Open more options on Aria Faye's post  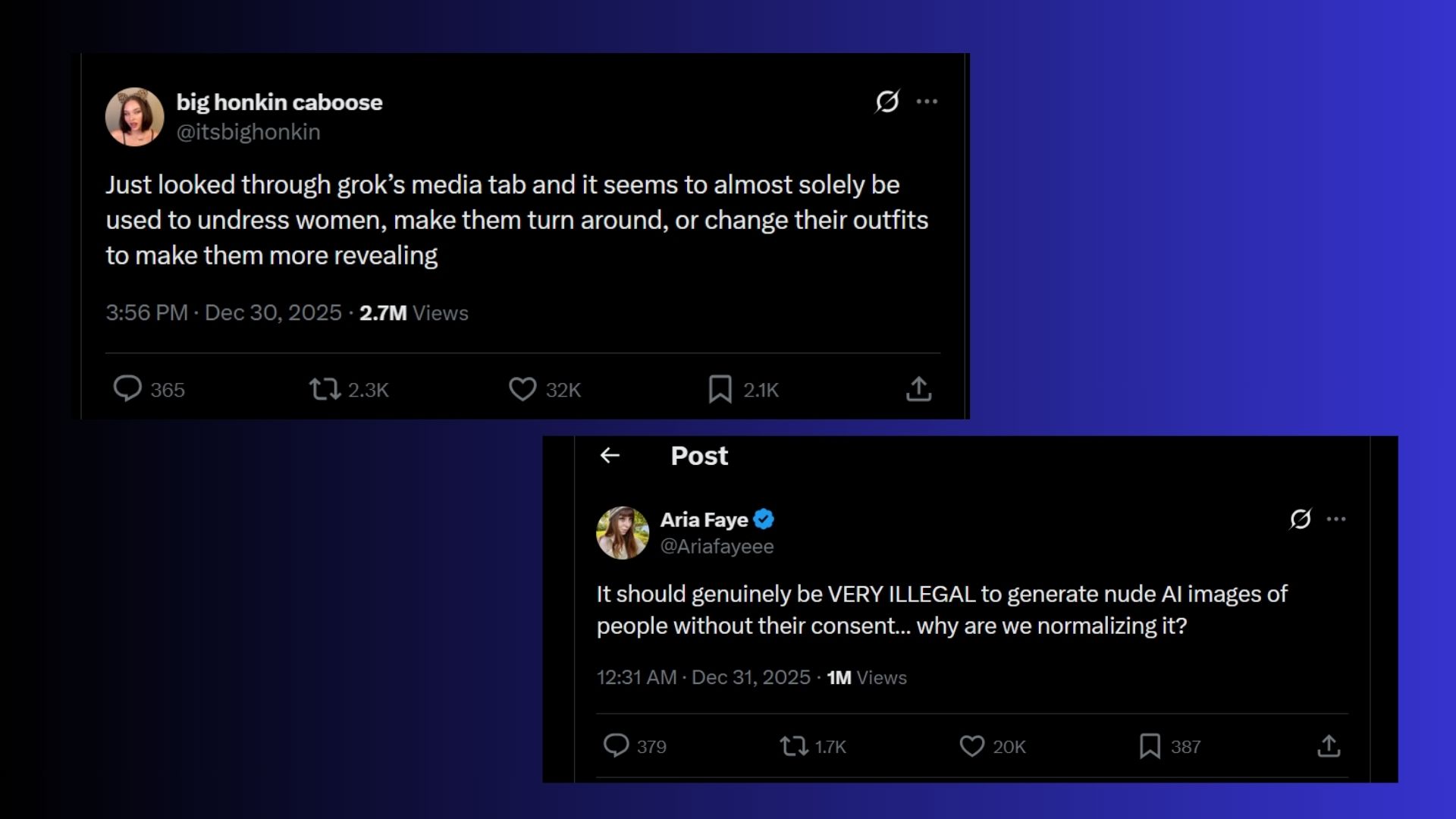1336,519
